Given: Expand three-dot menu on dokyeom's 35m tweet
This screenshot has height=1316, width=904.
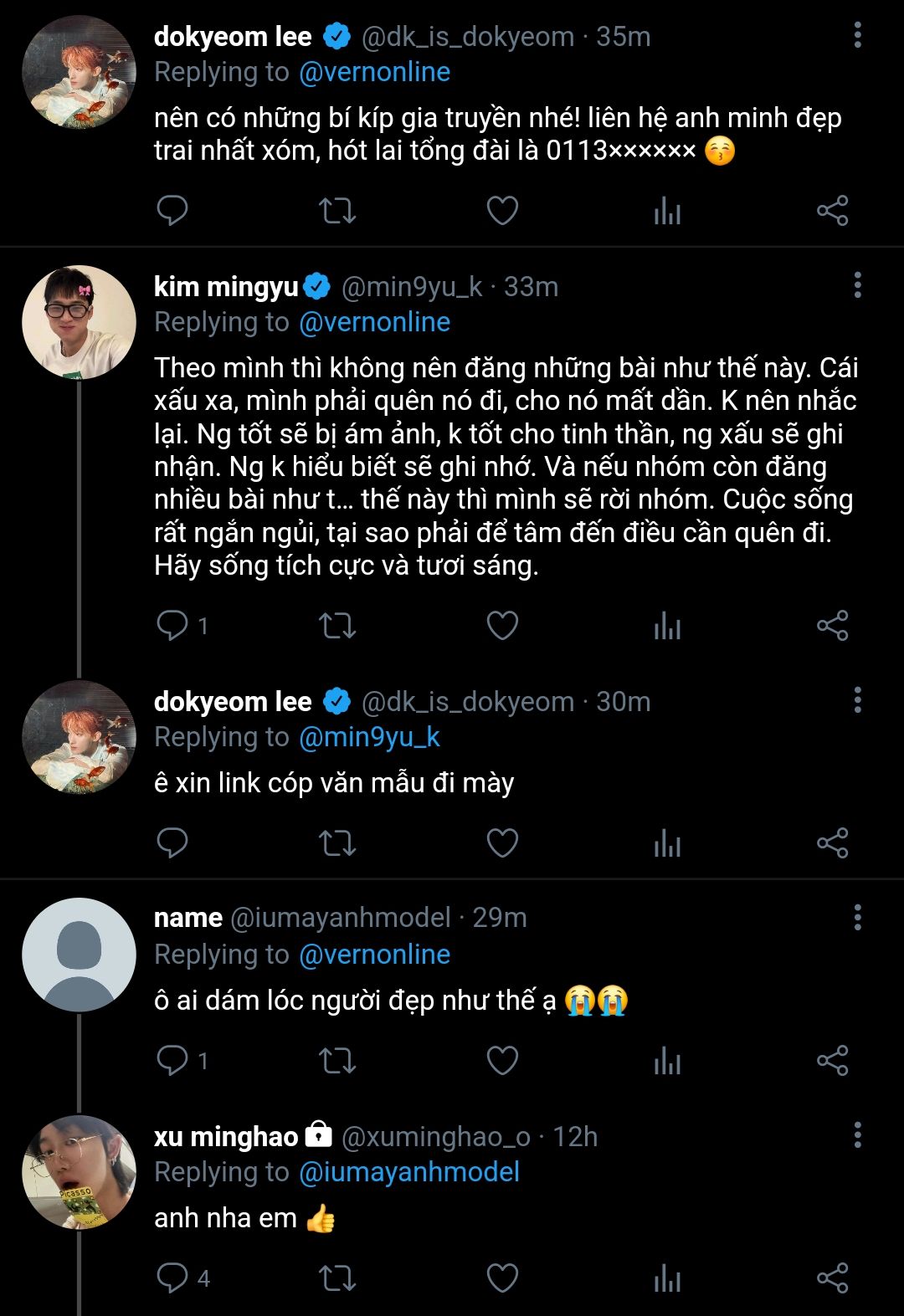Looking at the screenshot, I should tap(857, 35).
